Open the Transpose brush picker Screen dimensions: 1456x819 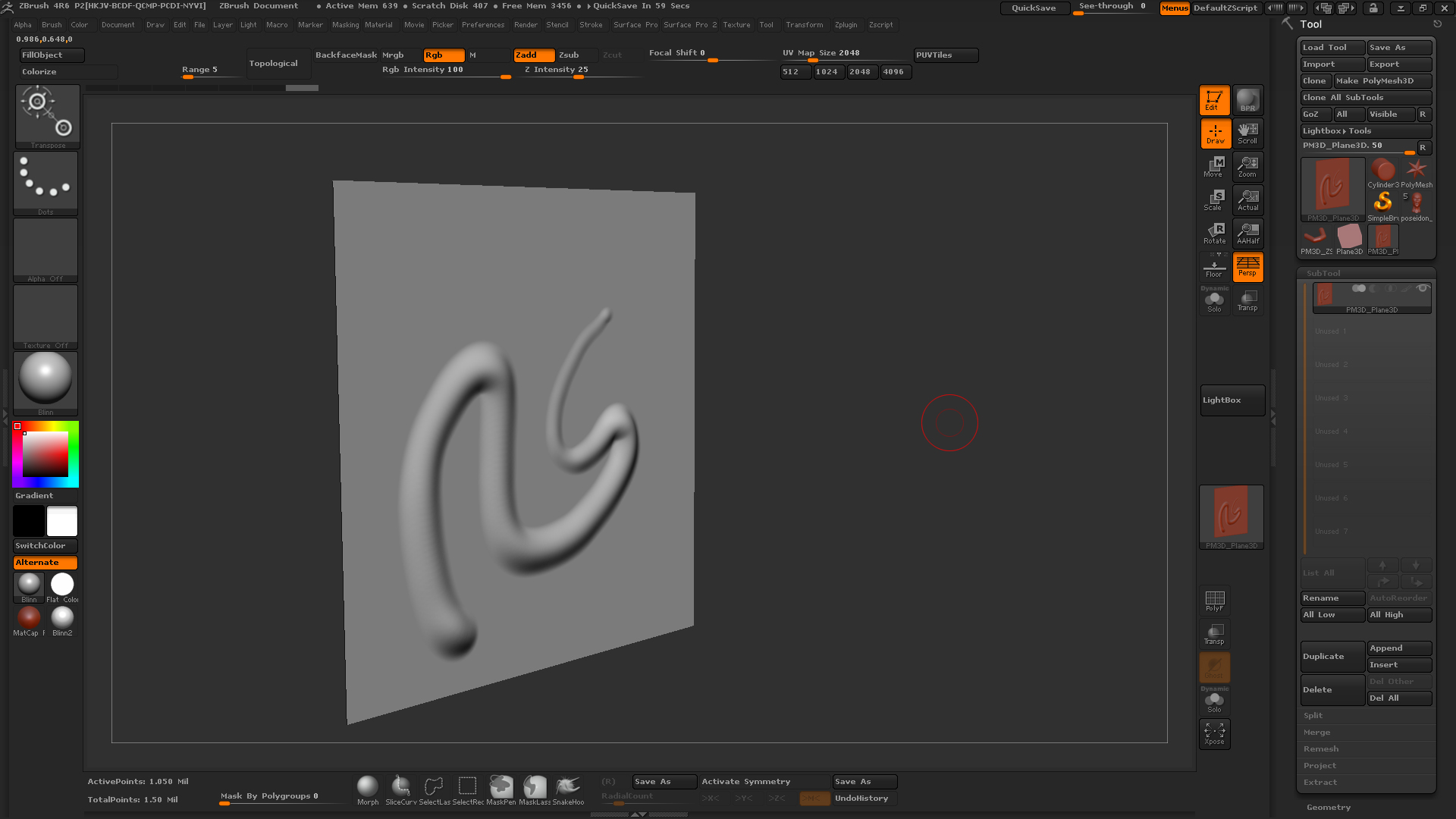pos(47,116)
